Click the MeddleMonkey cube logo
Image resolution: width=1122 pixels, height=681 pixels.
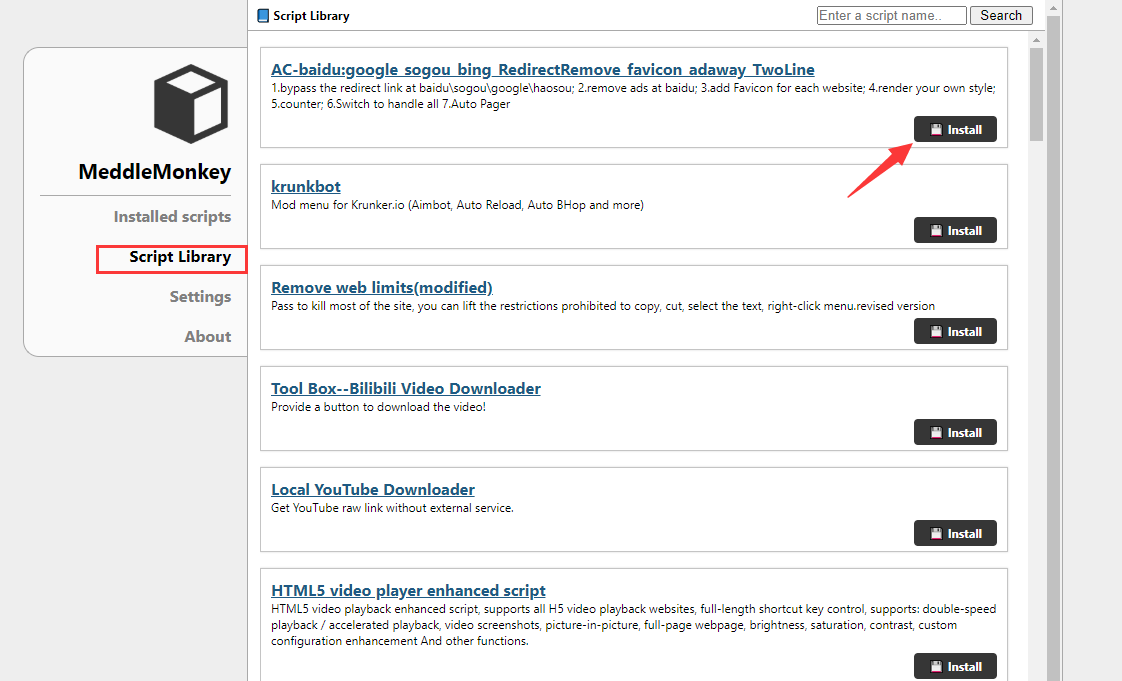click(191, 103)
